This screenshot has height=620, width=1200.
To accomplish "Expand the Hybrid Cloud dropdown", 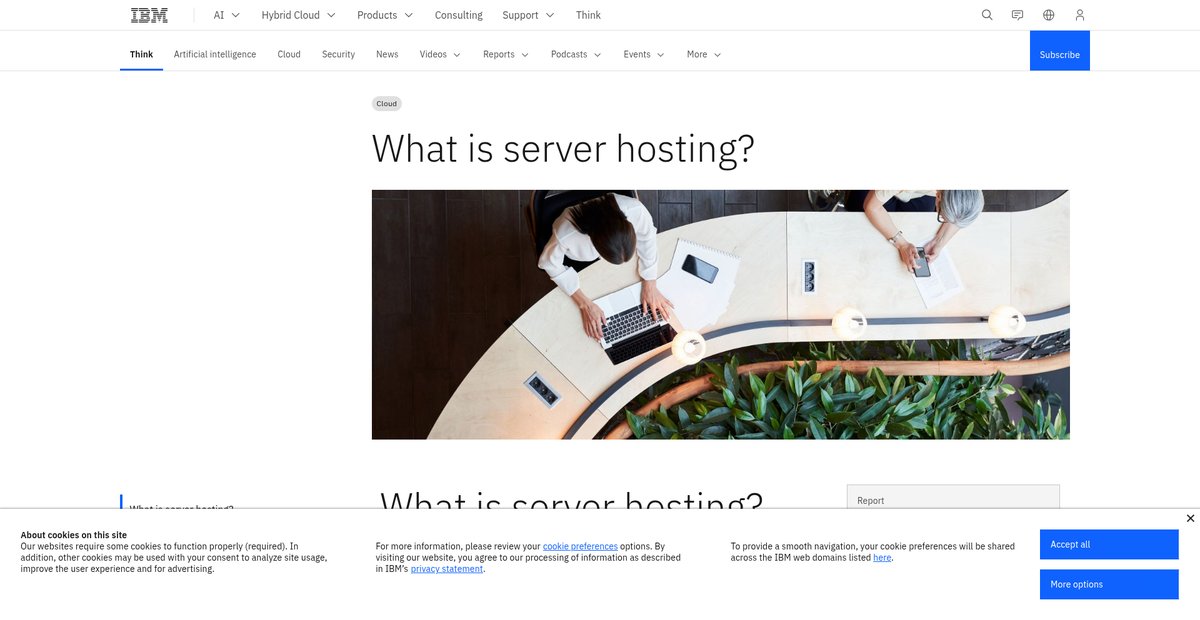I will click(298, 15).
